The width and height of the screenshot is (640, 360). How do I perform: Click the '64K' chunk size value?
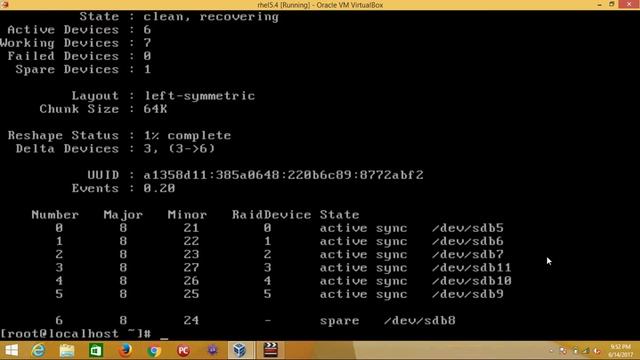155,109
